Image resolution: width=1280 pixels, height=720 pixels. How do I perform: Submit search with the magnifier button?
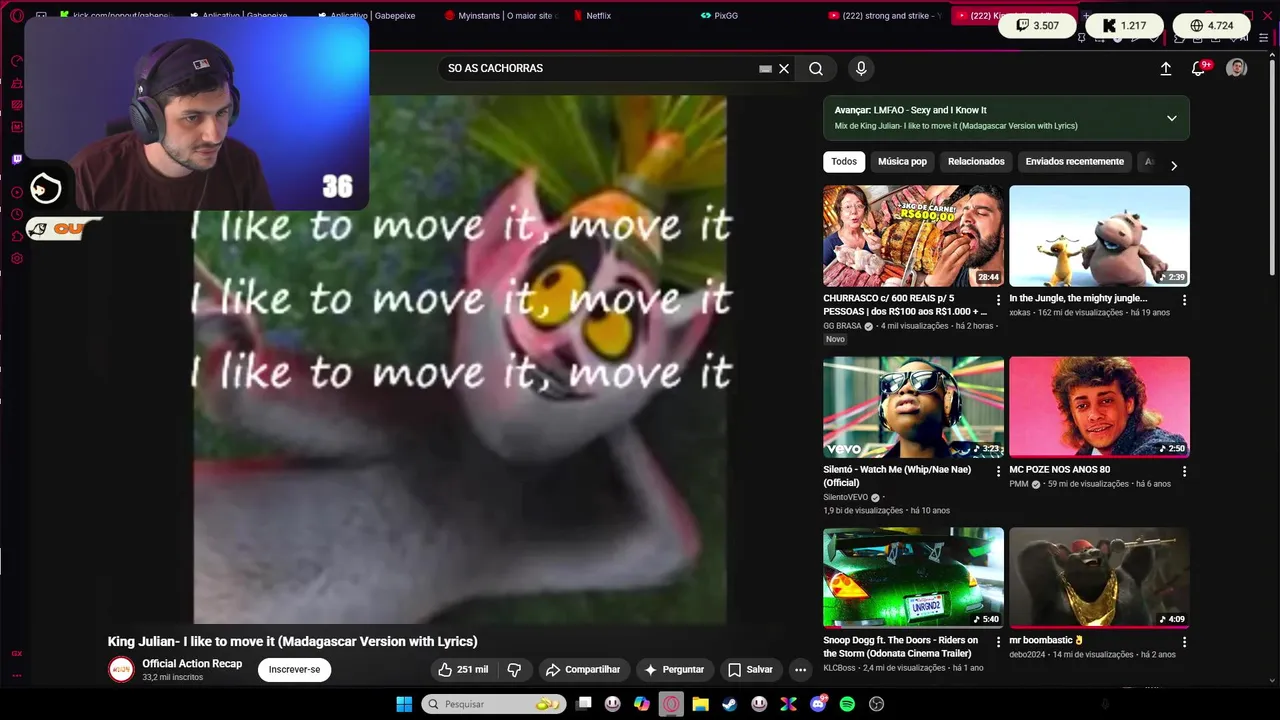[x=816, y=69]
